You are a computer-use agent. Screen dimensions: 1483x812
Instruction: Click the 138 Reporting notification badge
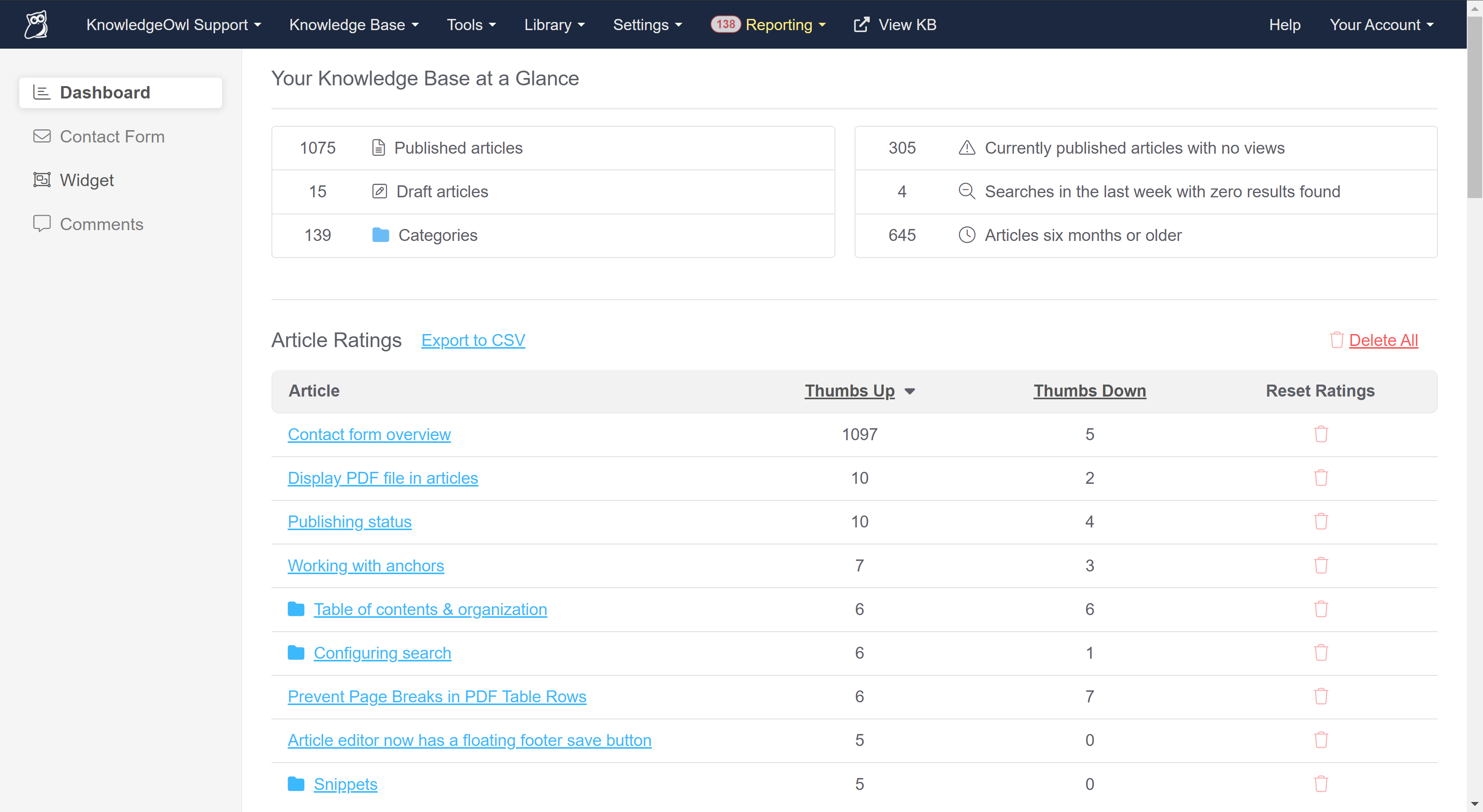725,24
